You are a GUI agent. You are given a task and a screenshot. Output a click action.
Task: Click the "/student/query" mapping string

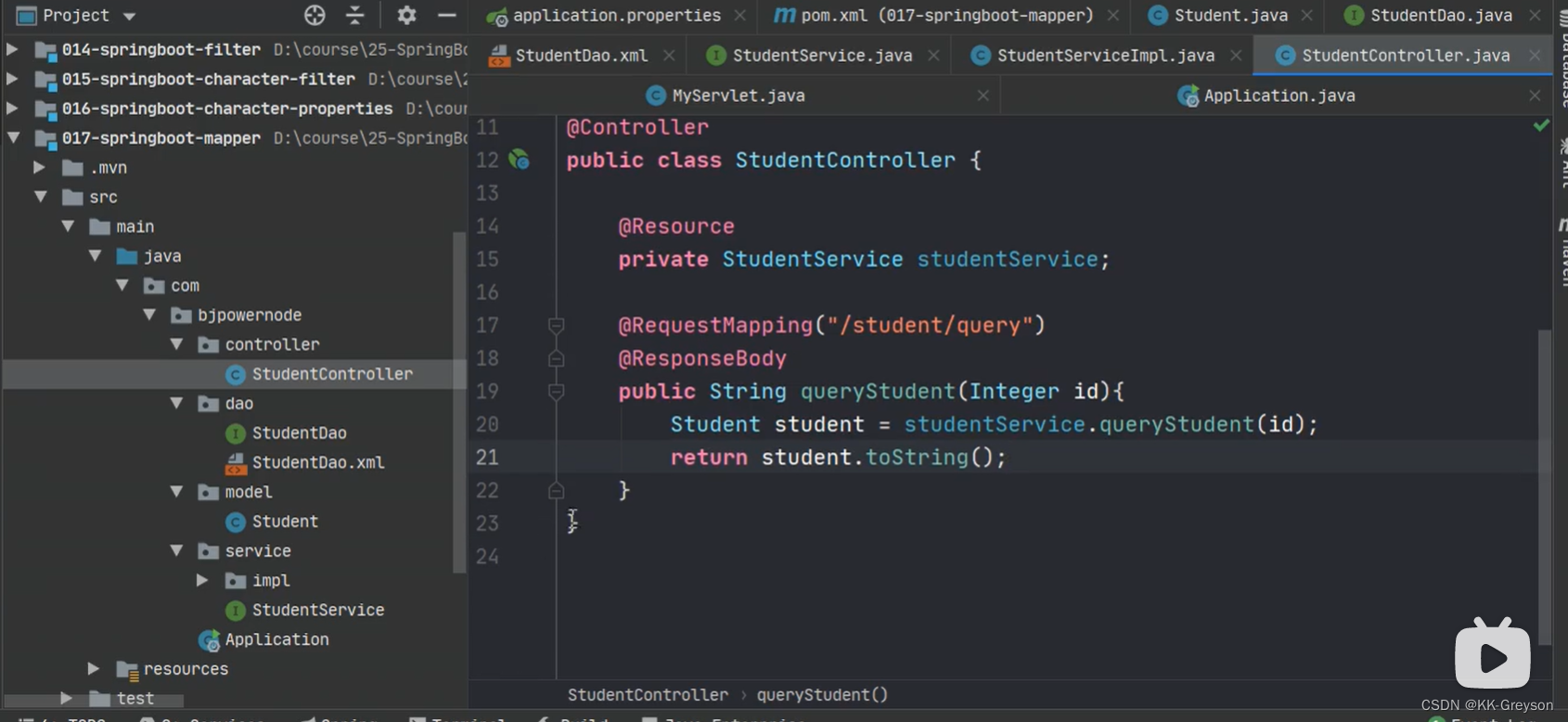tap(930, 326)
